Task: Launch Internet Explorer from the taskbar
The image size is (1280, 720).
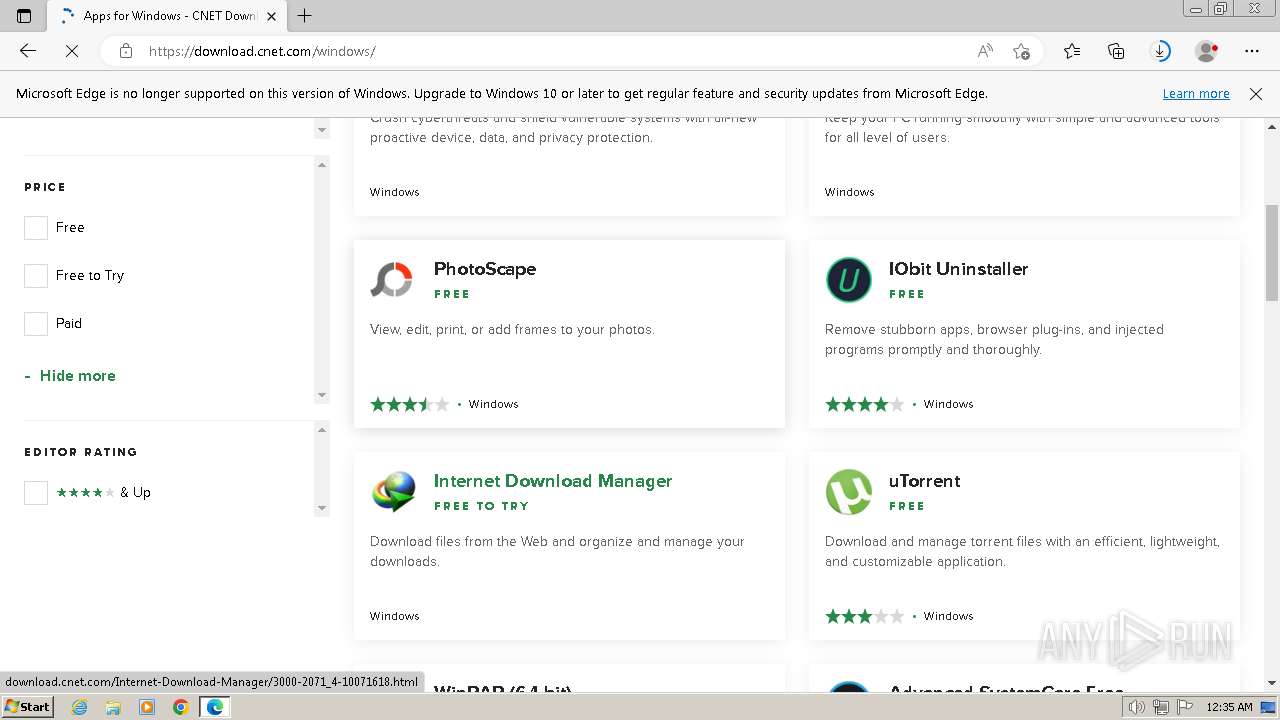Action: [79, 707]
